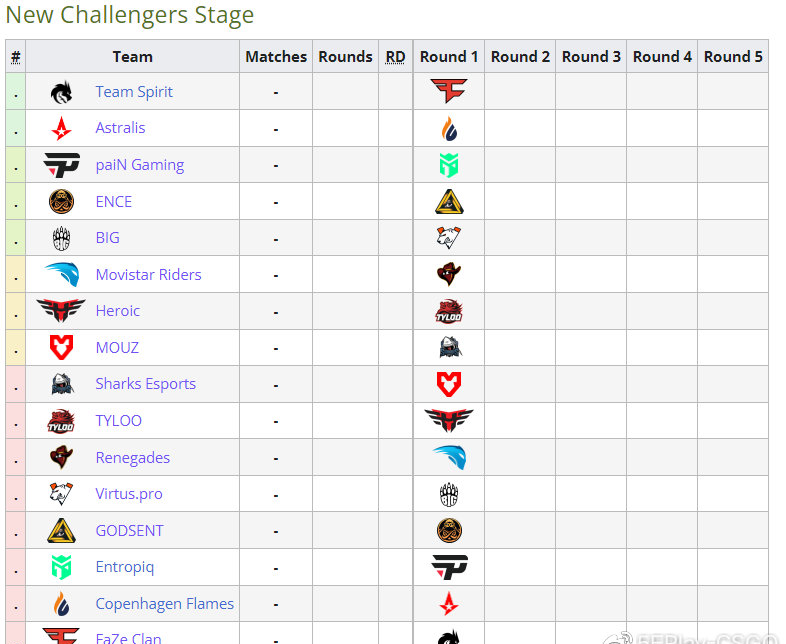Image resolution: width=786 pixels, height=644 pixels.
Task: Click the Team Spirit logo icon
Action: [61, 92]
